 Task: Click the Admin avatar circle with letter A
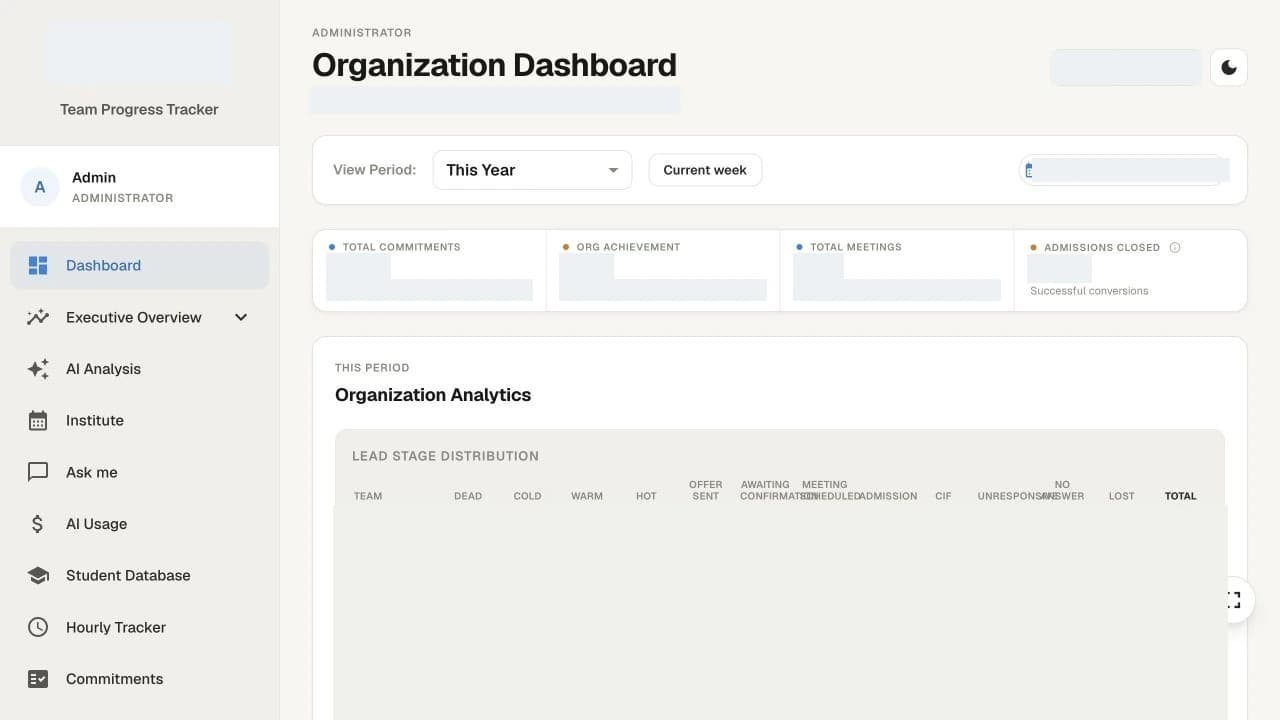(40, 187)
